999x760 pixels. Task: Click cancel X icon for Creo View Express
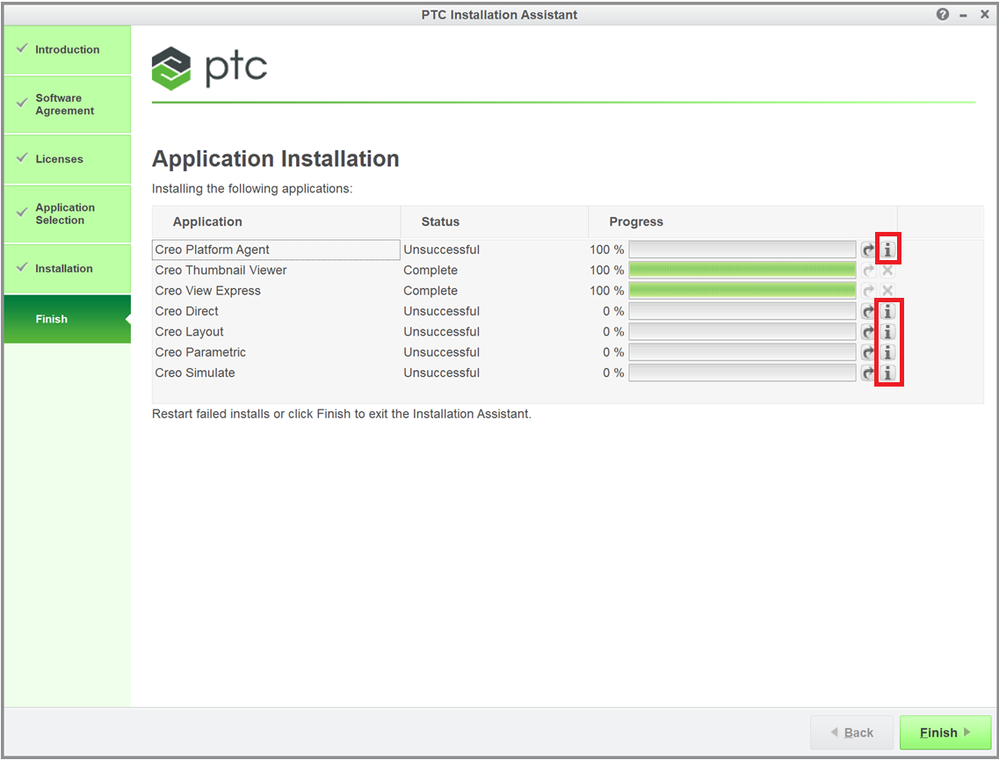[x=888, y=290]
